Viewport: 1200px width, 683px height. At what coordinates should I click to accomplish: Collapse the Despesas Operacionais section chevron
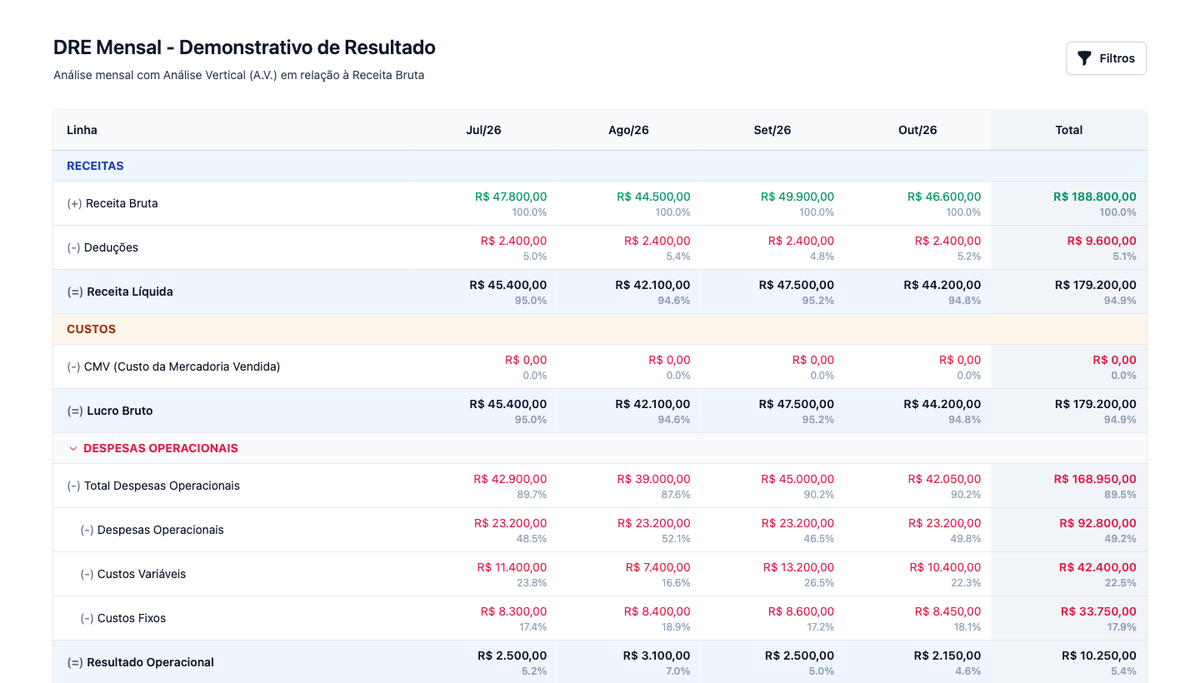[73, 449]
